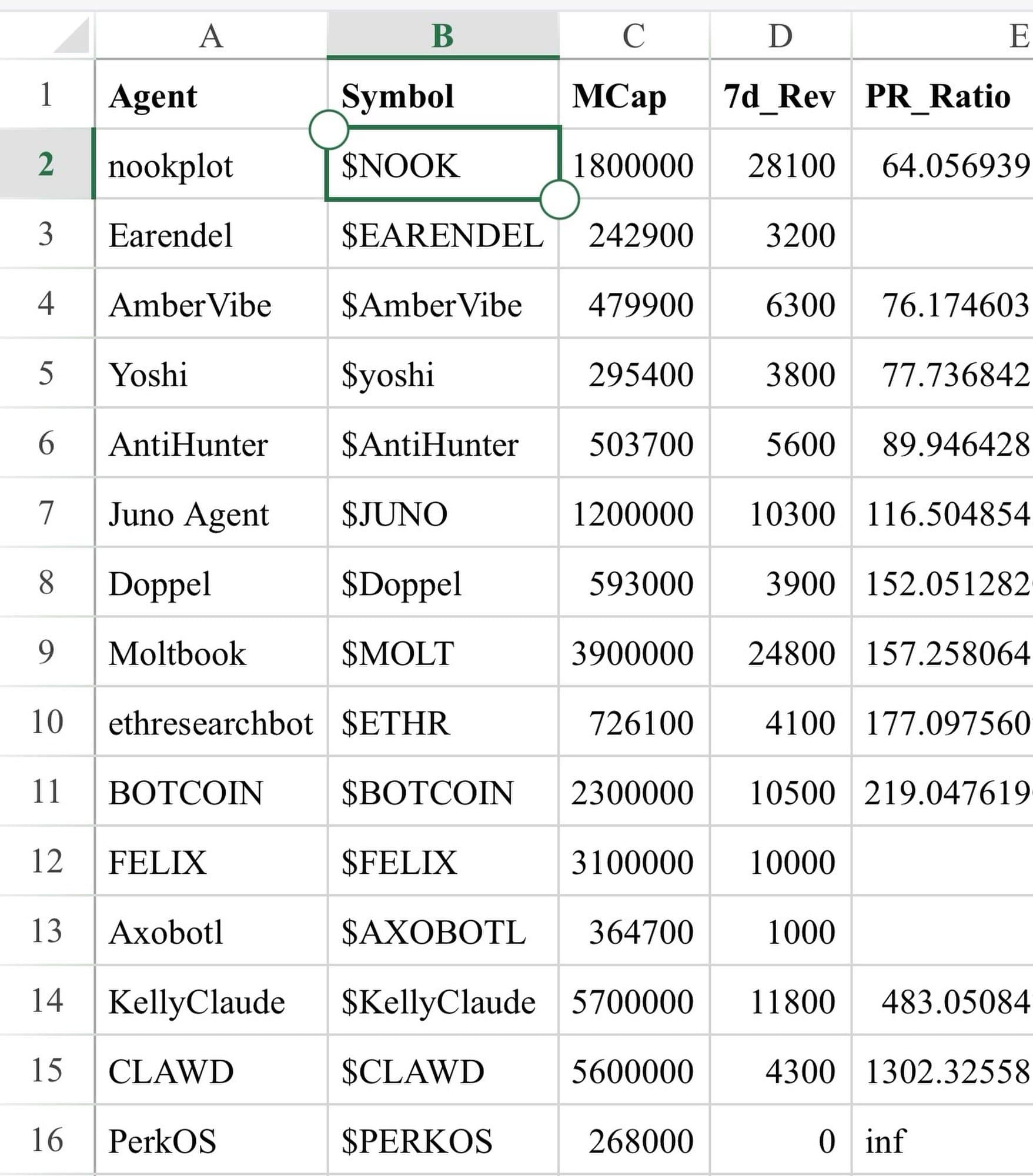The width and height of the screenshot is (1033, 1176).
Task: Select the $NOOK symbol cell
Action: (x=442, y=165)
